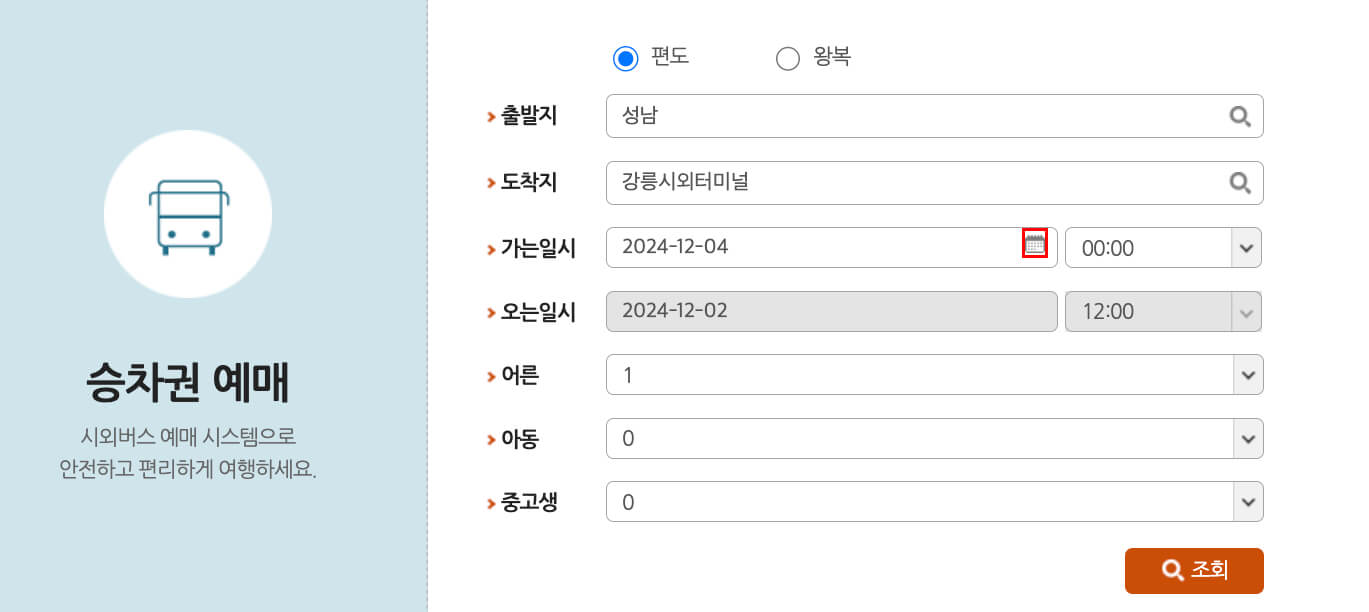Image resolution: width=1369 pixels, height=612 pixels.
Task: Open the departure time dropdown showing 00:00
Action: (1163, 247)
